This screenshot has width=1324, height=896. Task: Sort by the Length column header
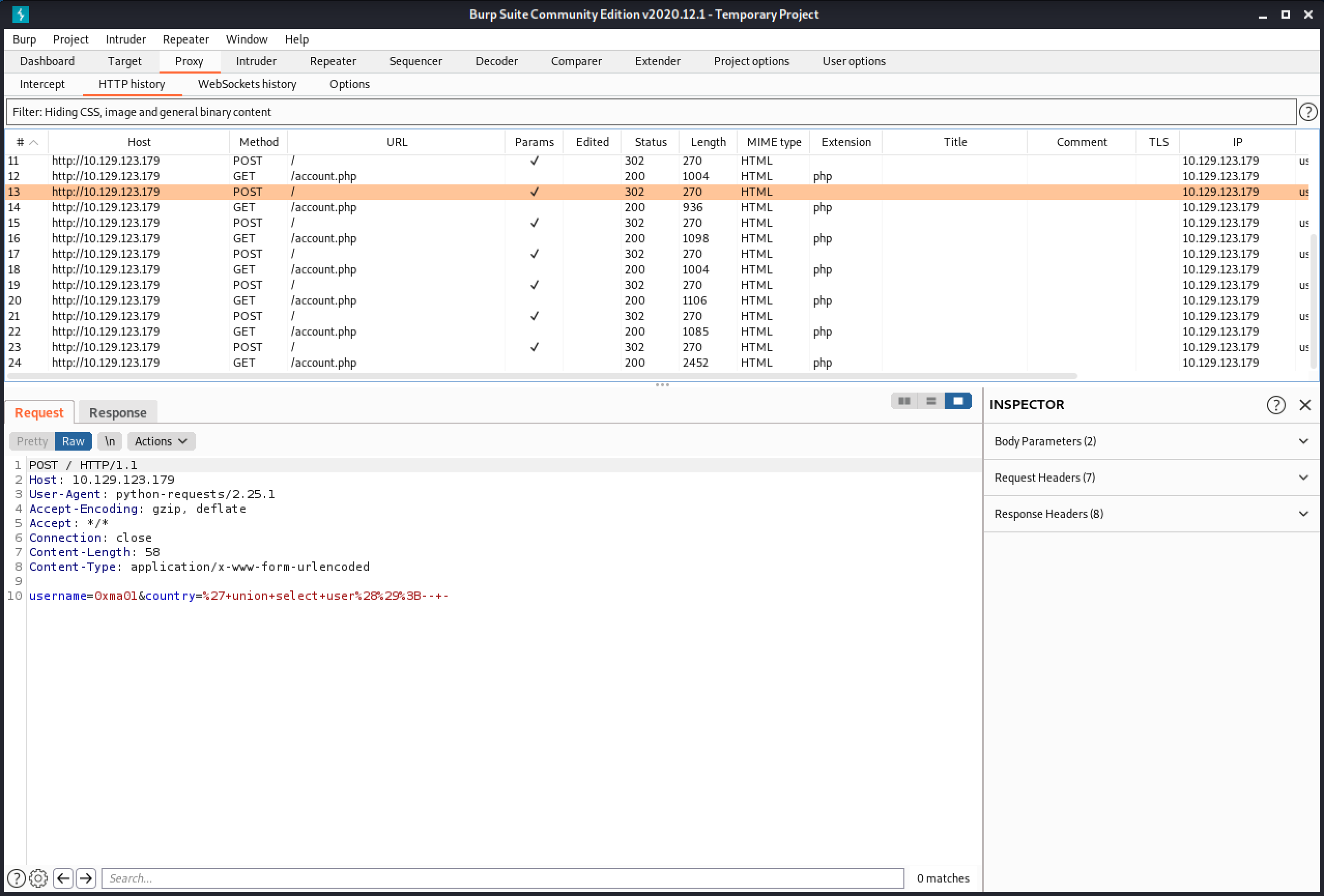pos(708,142)
